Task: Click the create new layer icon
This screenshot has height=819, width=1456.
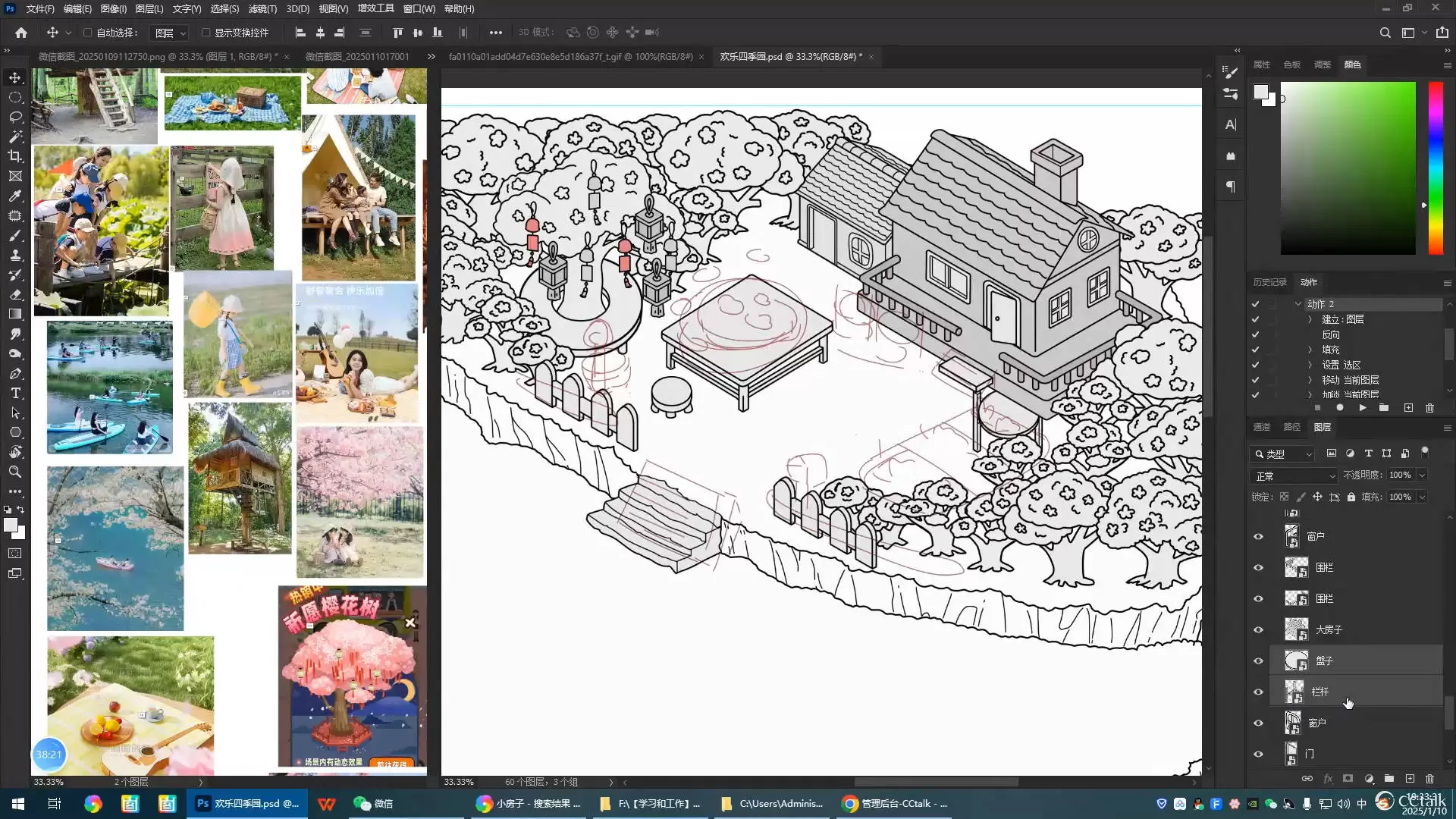Action: (1410, 779)
